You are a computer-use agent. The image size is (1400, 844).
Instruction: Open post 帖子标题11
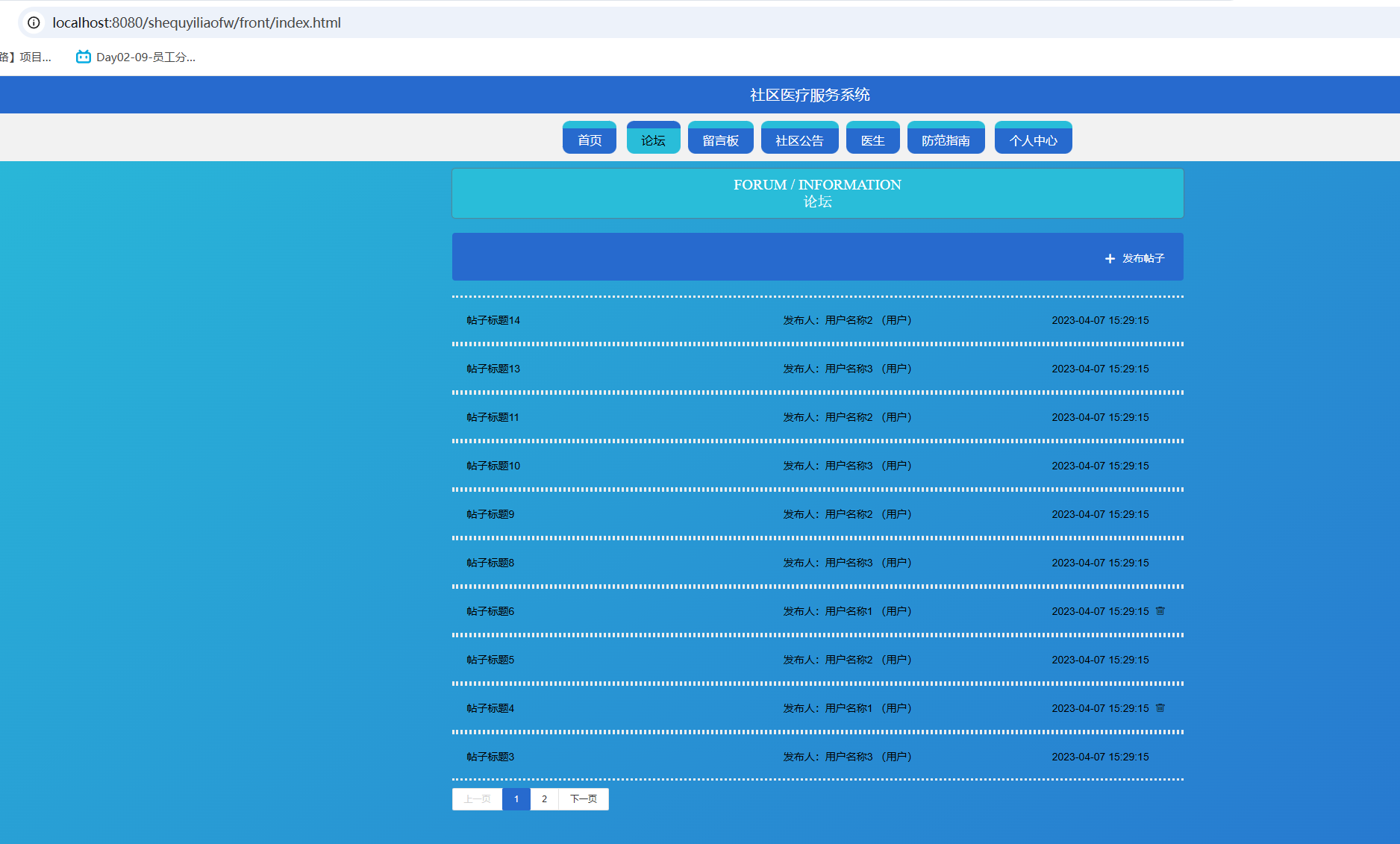[x=493, y=417]
